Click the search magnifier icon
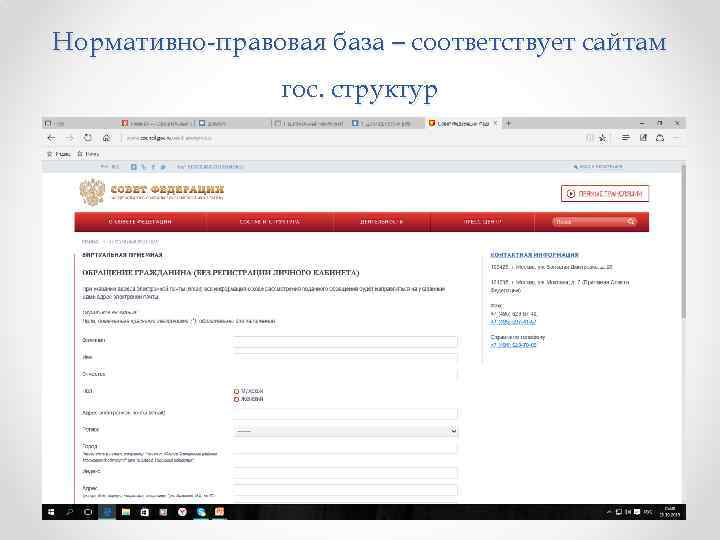The image size is (720, 540). 631,222
